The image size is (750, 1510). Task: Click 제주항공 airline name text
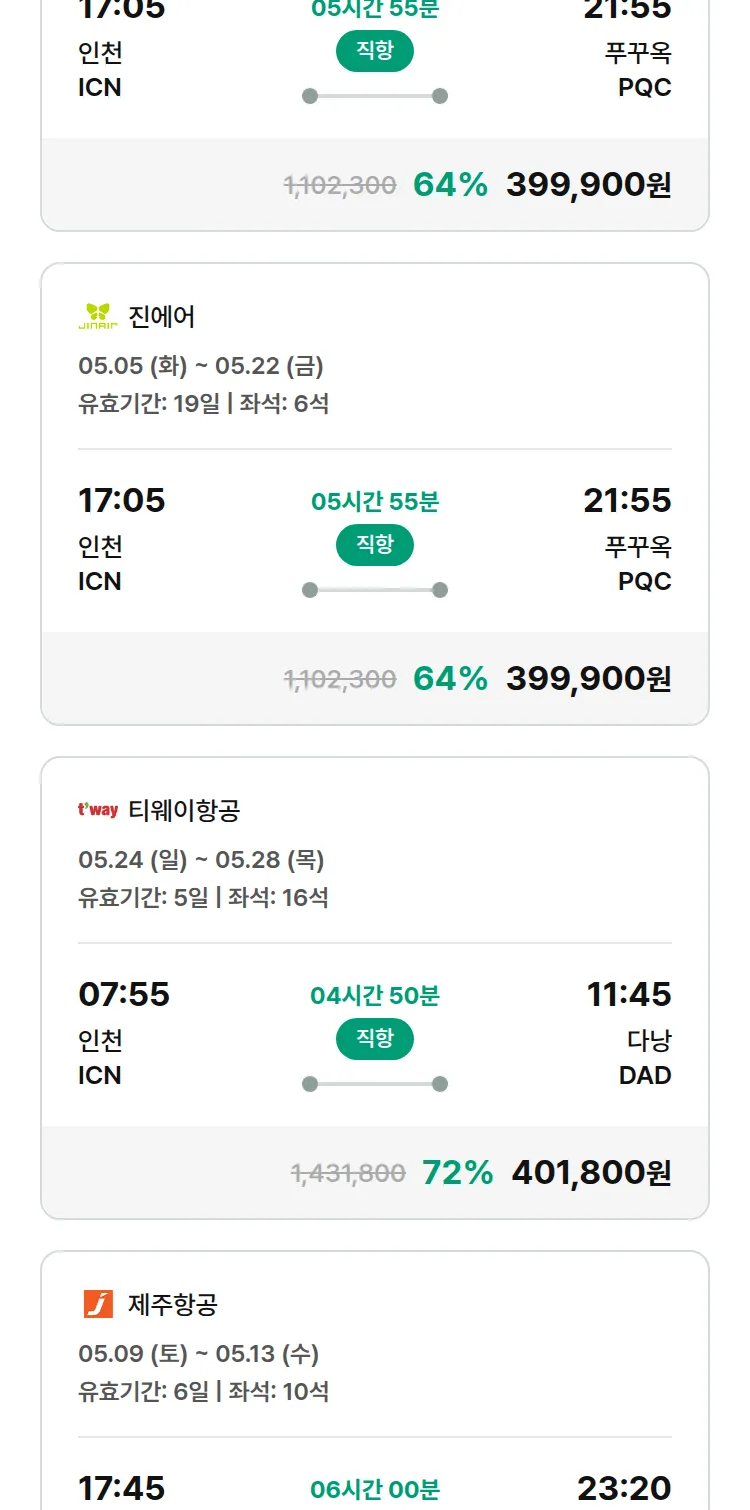coord(173,1304)
